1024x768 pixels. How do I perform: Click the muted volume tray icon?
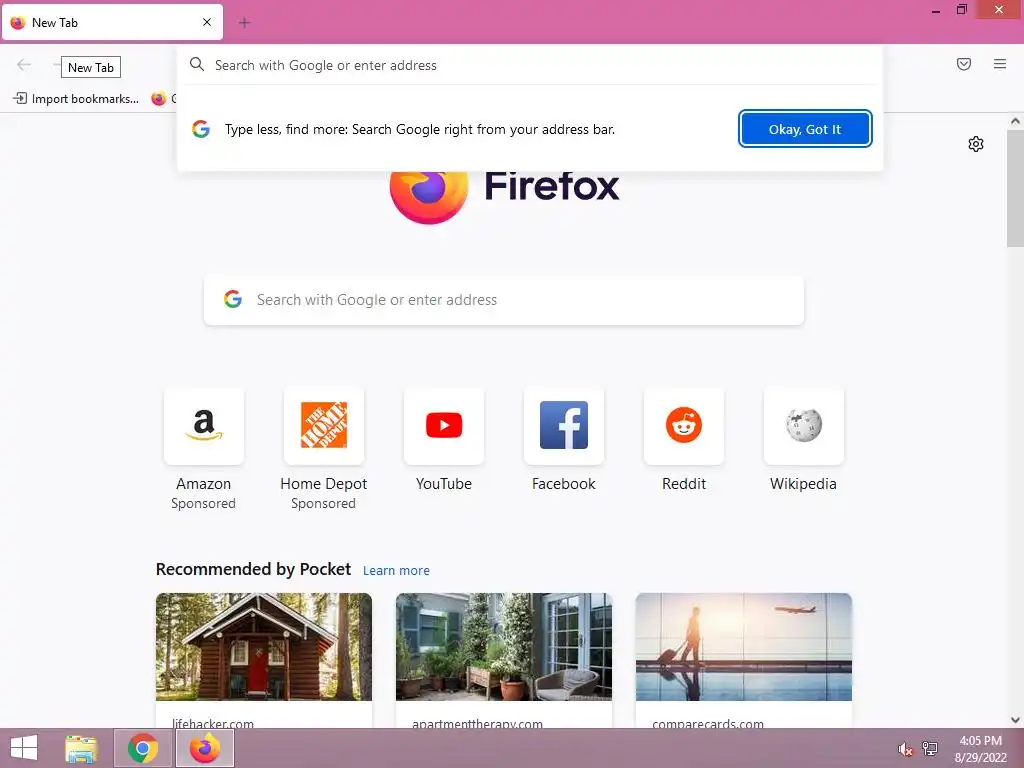pos(905,749)
